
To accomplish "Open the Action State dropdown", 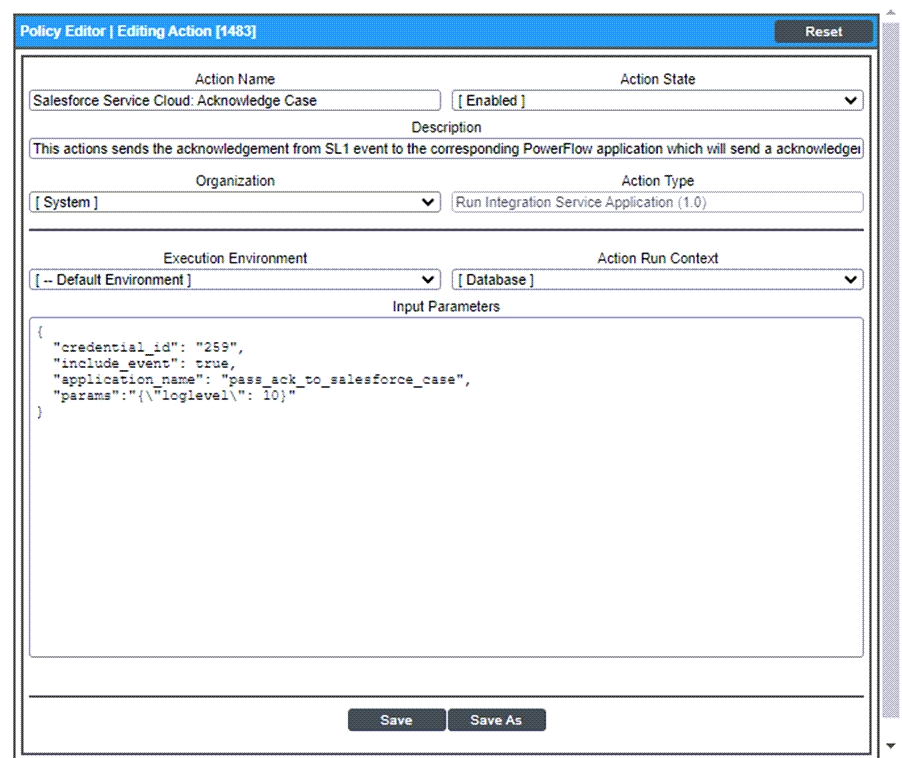I will click(x=657, y=101).
